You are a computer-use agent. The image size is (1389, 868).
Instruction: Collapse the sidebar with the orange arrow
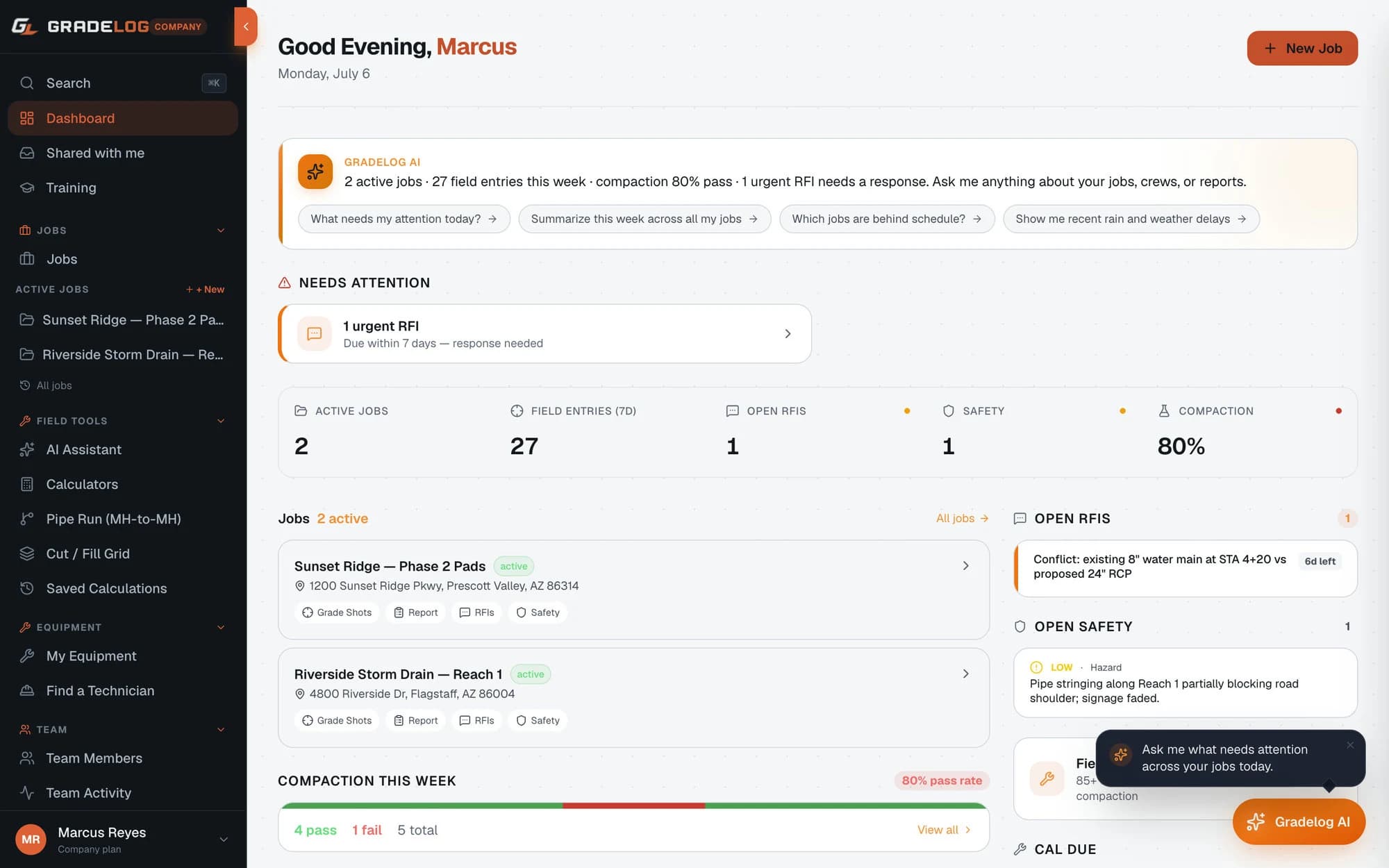point(246,26)
